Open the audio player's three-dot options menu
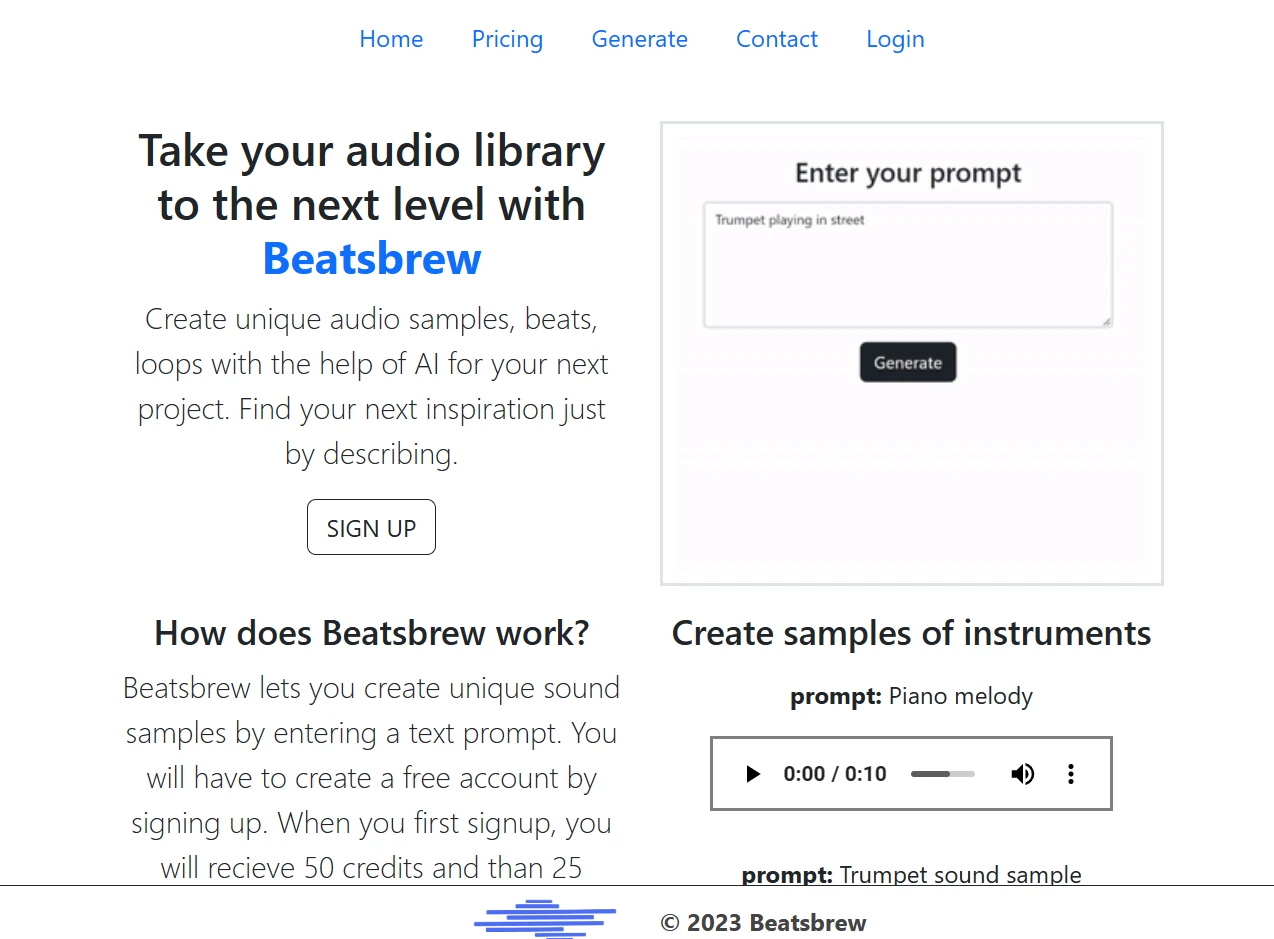The image size is (1274, 939). (1070, 774)
